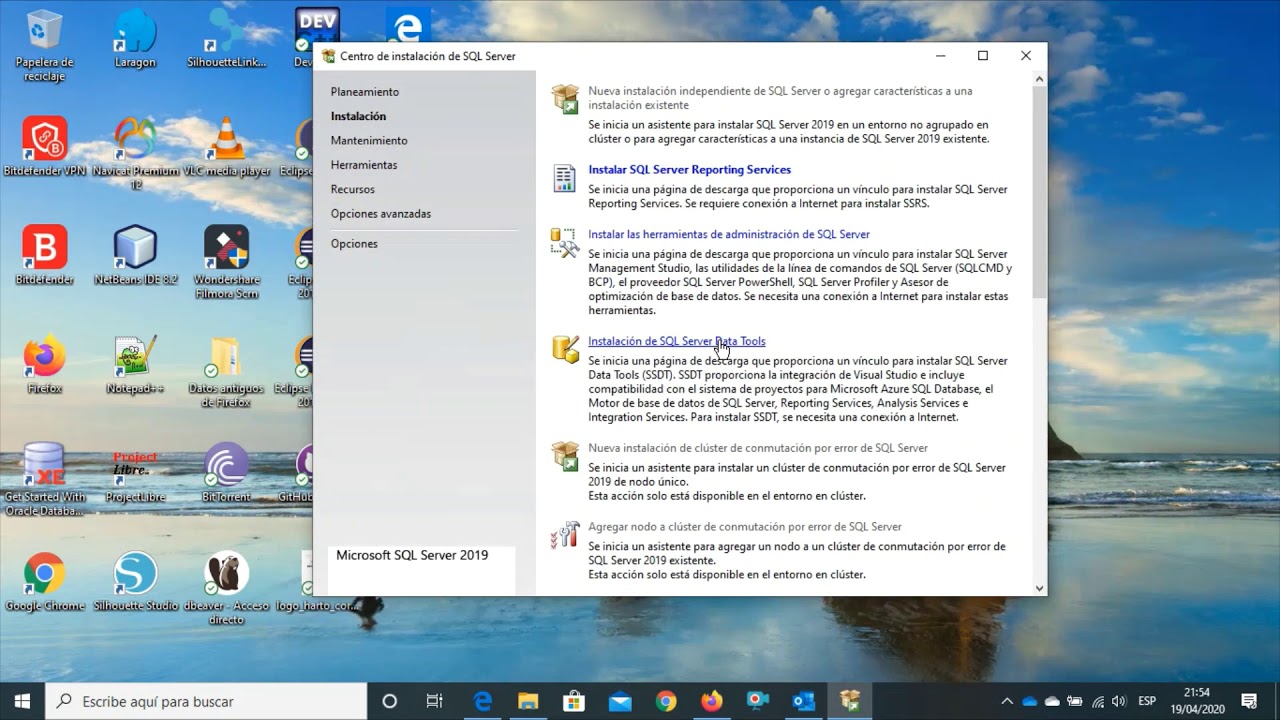Open Instalación de SQL Server Data Tools link
1280x720 pixels.
tap(676, 341)
